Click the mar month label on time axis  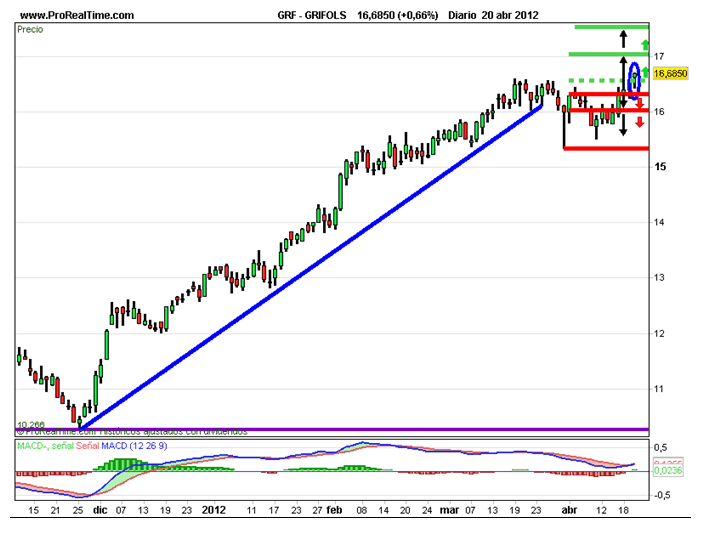pos(449,510)
